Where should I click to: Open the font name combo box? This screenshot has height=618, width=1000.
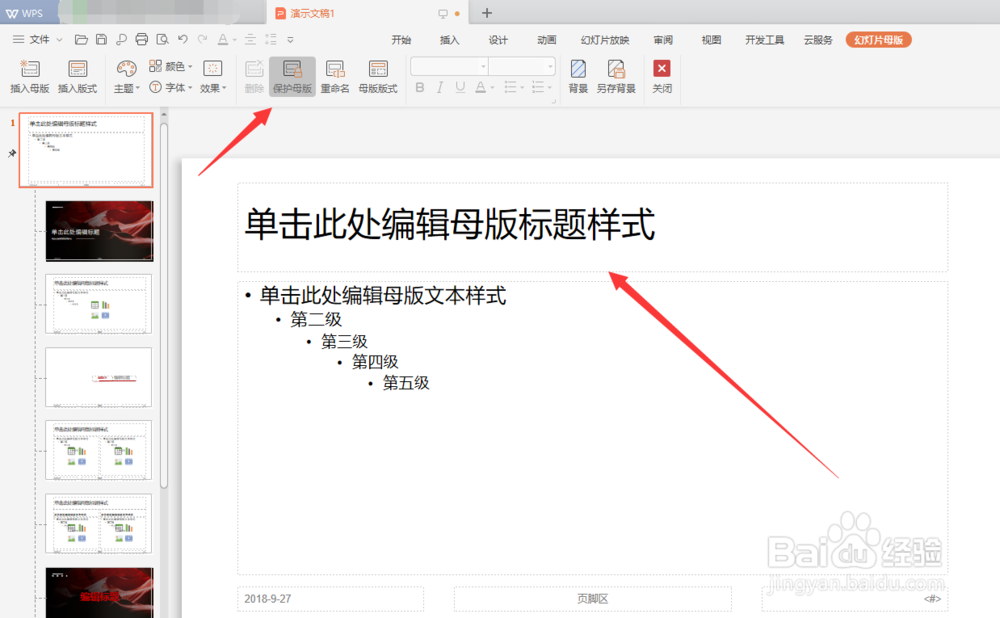tap(450, 66)
